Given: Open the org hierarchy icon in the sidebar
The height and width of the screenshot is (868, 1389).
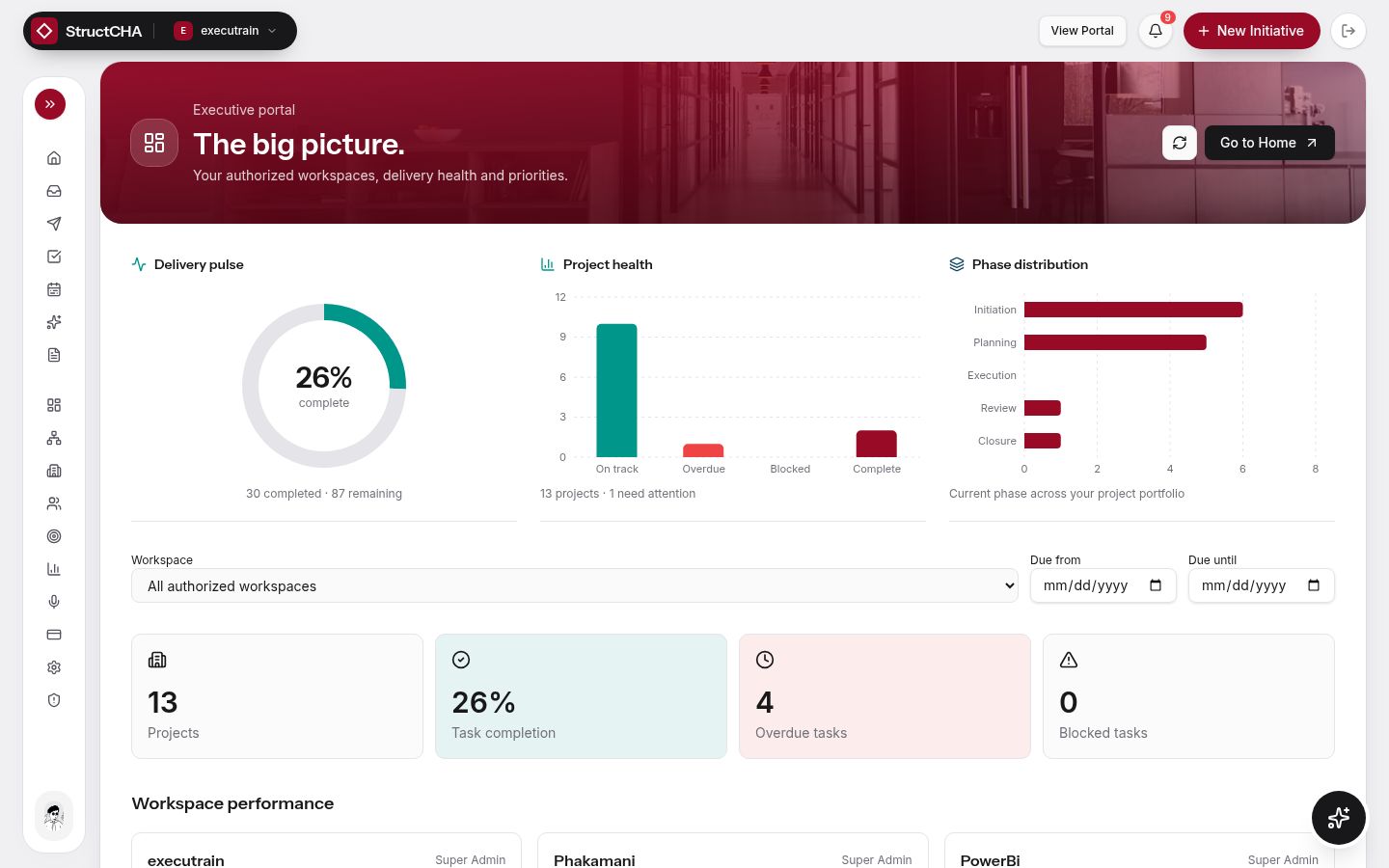Looking at the screenshot, I should [x=54, y=438].
